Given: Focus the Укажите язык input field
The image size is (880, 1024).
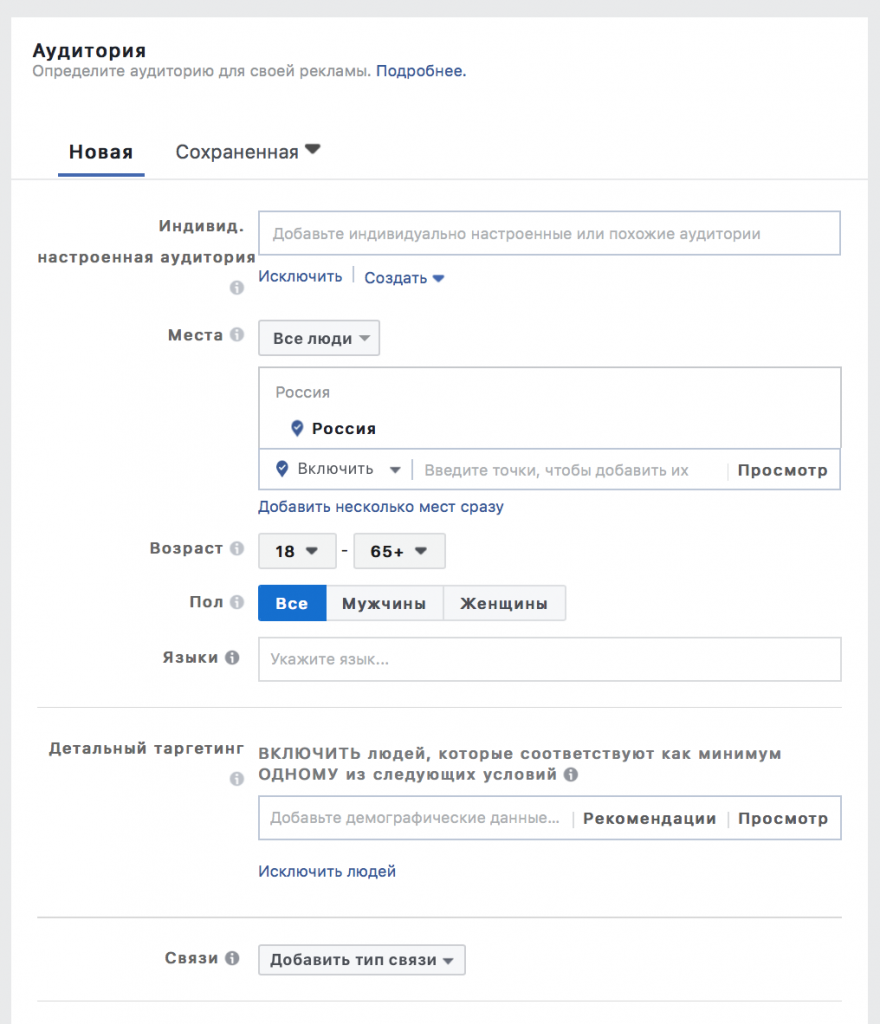Looking at the screenshot, I should point(550,659).
